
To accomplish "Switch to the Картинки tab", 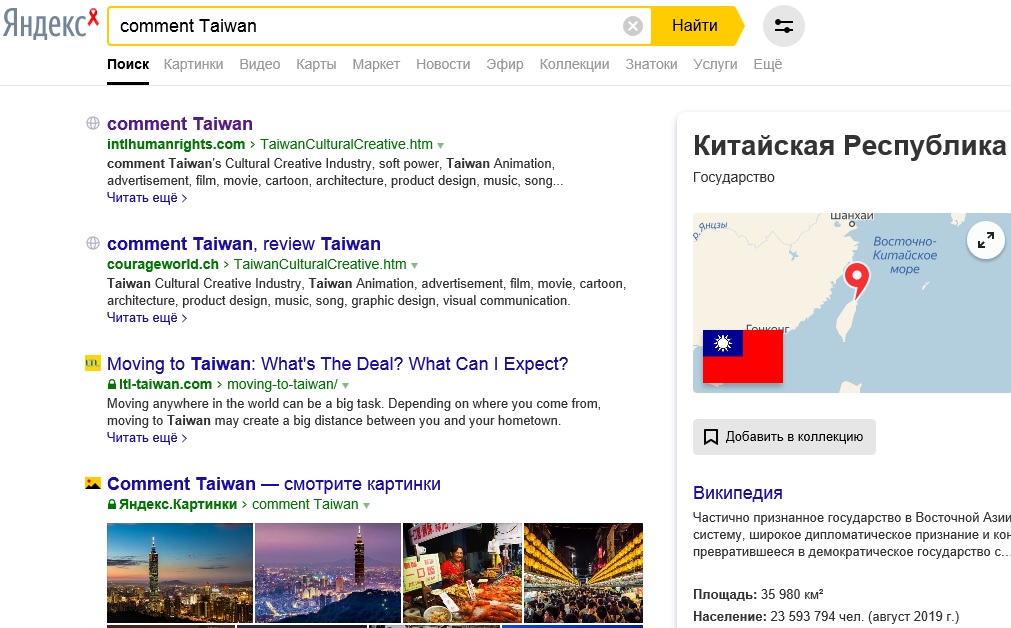I will (193, 64).
